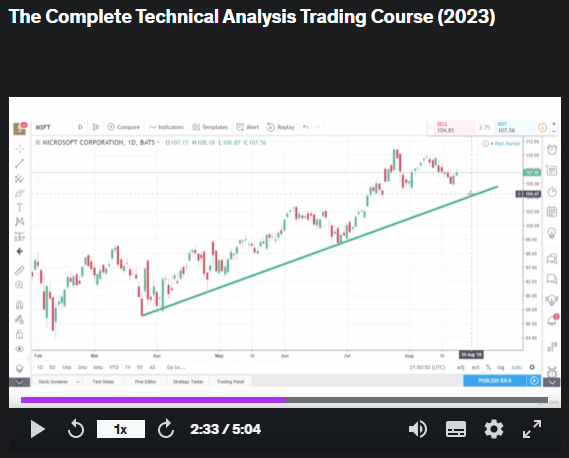The image size is (569, 458).
Task: Select the zoom-in magnifier tool
Action: [20, 285]
